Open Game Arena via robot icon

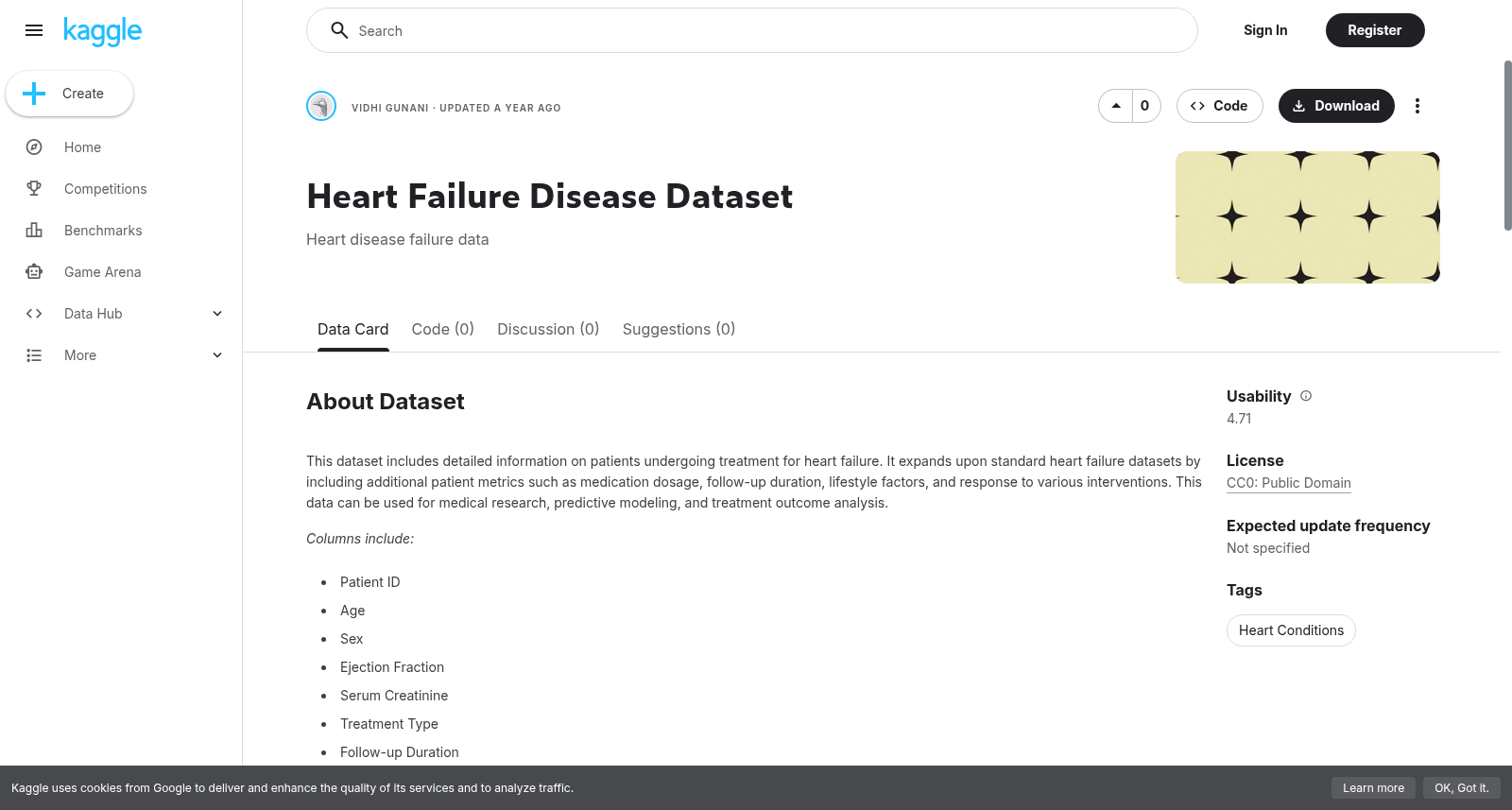(x=34, y=272)
